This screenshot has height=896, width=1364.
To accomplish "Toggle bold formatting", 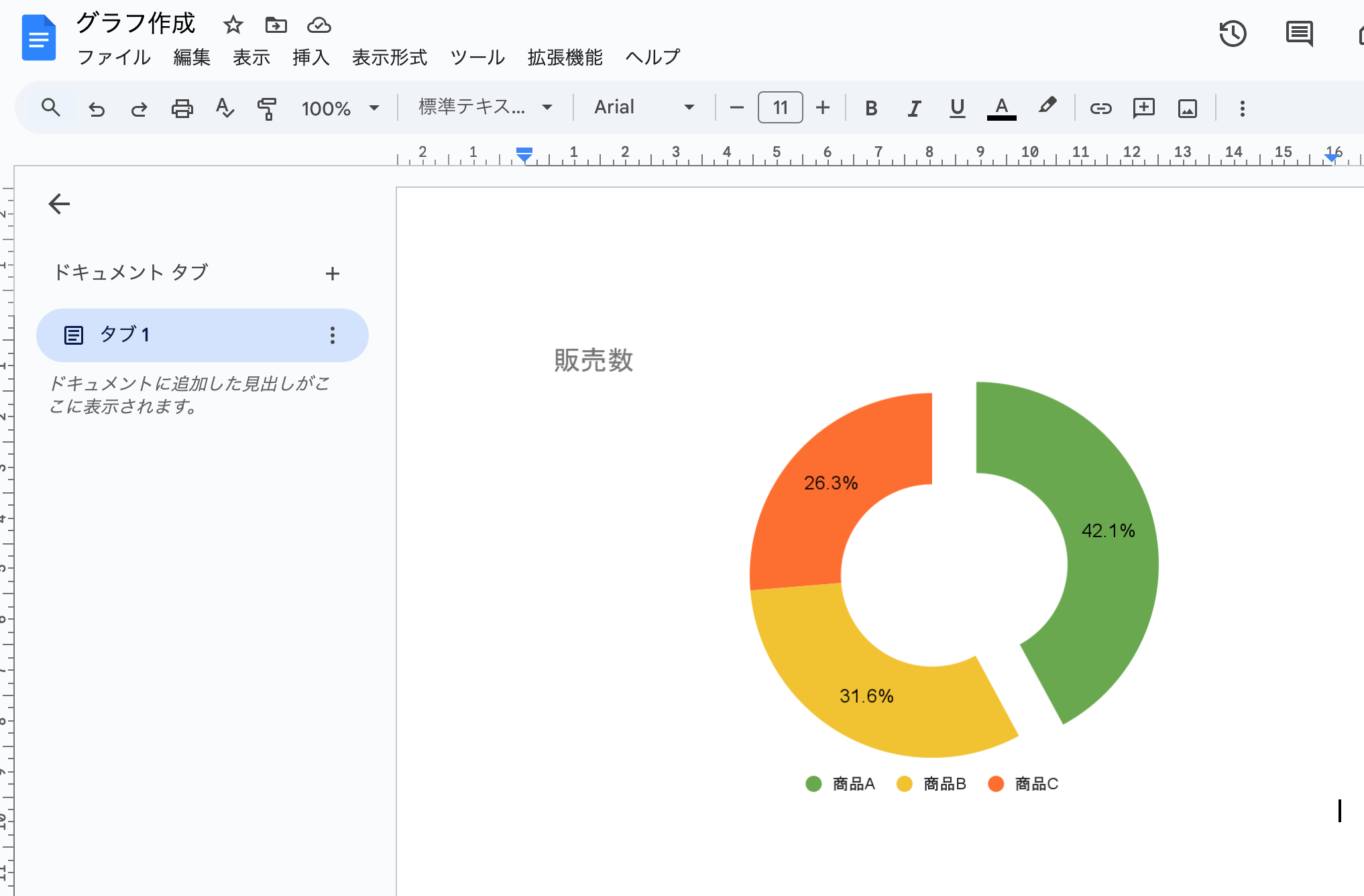I will tap(871, 107).
